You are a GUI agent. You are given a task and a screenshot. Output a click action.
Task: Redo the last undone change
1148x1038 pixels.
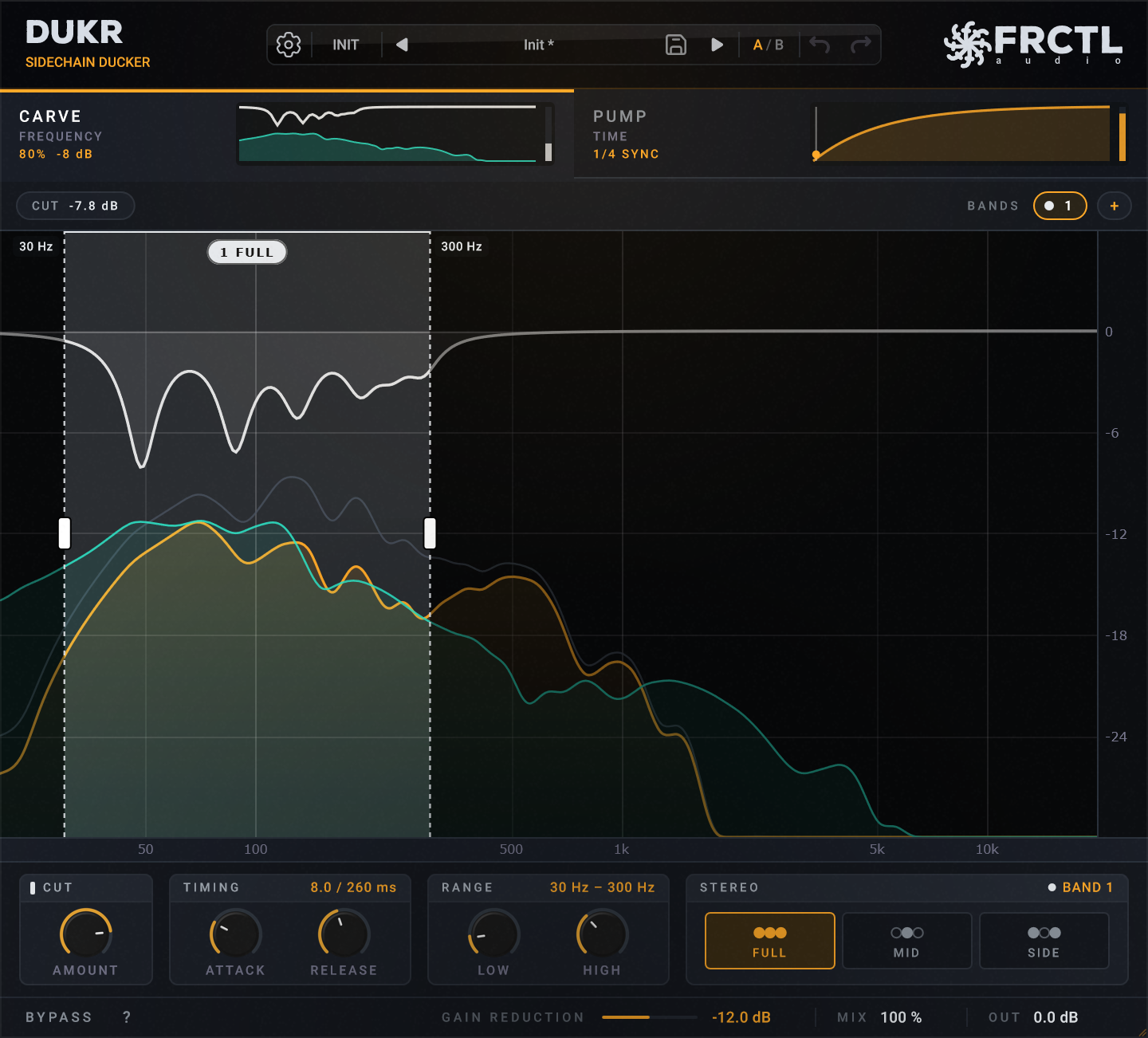coord(861,45)
